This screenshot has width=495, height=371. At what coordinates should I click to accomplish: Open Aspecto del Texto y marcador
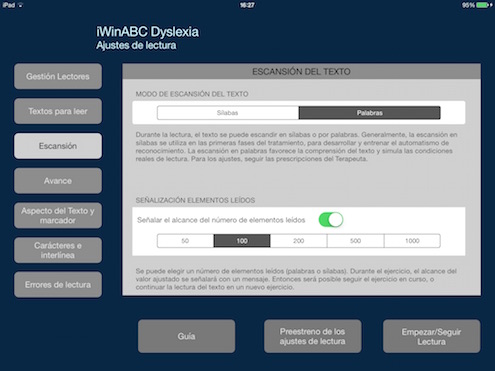[58, 215]
